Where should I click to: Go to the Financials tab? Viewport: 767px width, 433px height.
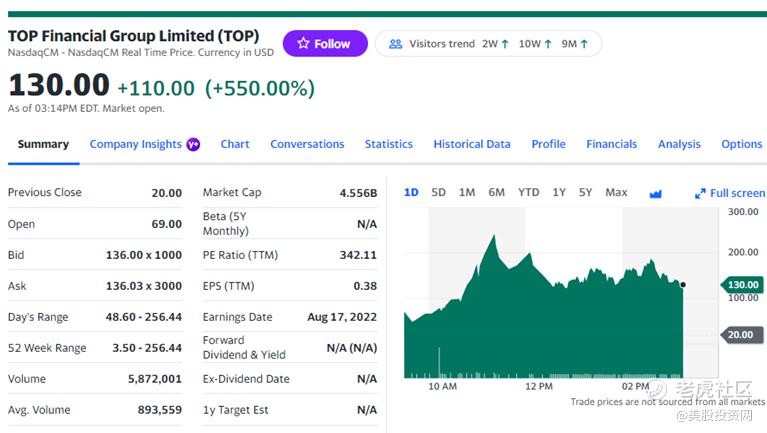(612, 144)
